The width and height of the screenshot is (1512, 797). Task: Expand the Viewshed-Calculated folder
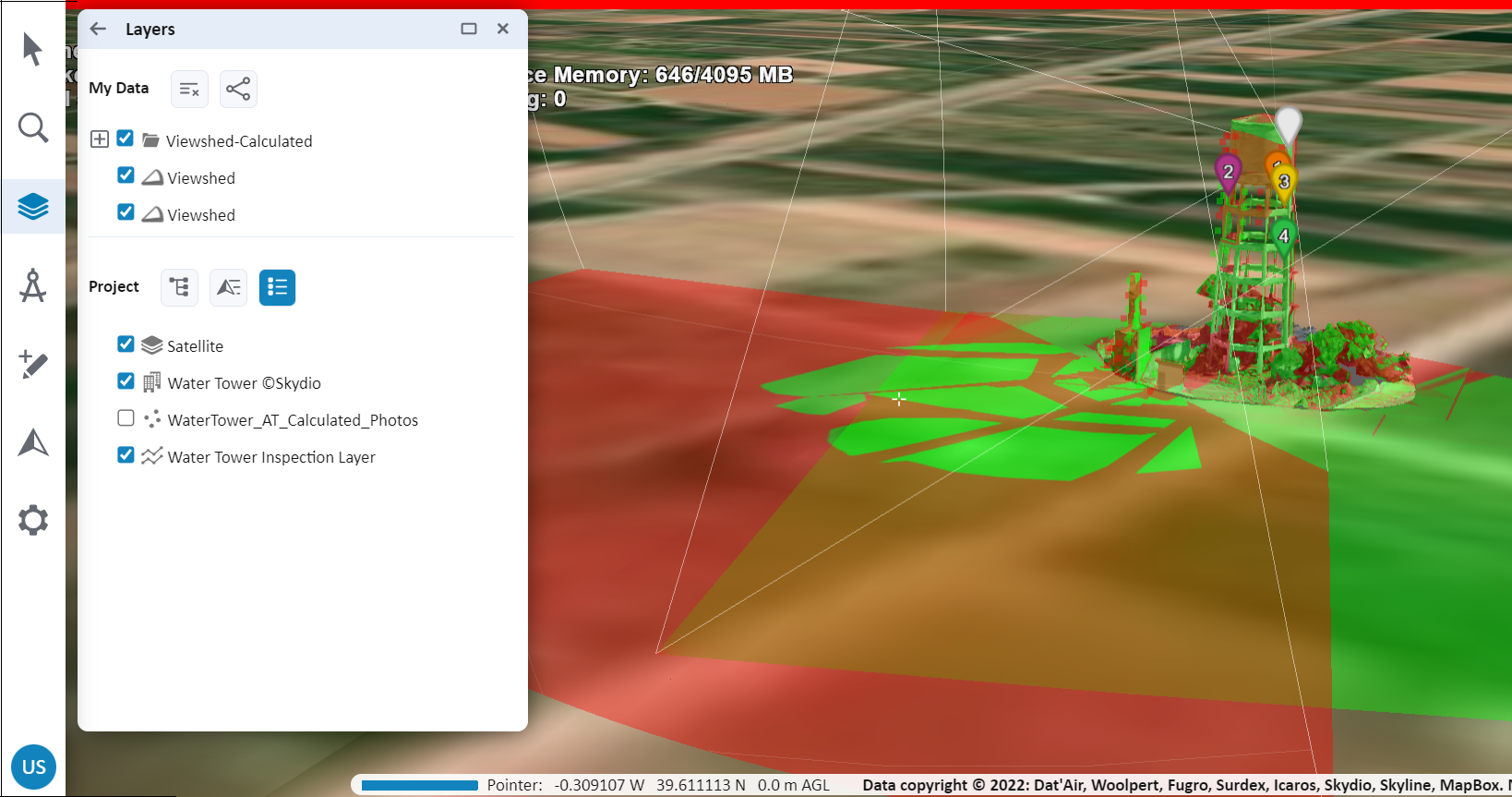(100, 139)
